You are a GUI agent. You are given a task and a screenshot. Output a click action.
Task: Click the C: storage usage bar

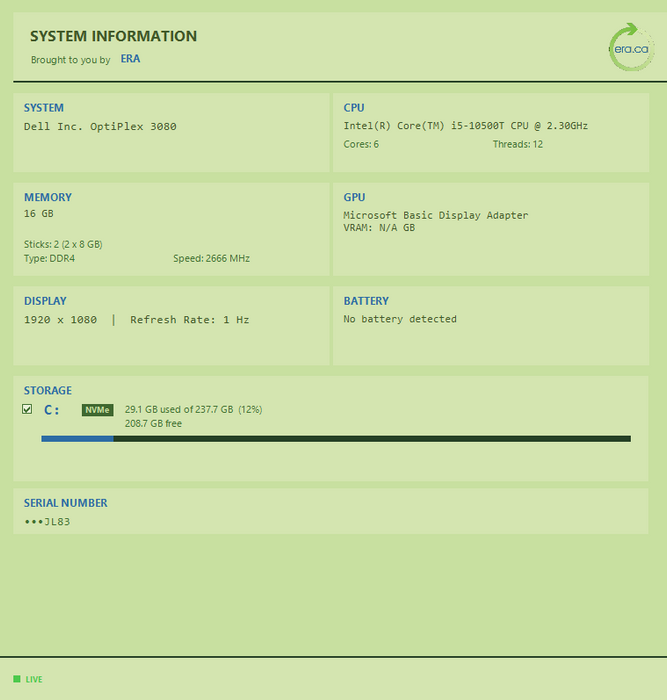(336, 439)
